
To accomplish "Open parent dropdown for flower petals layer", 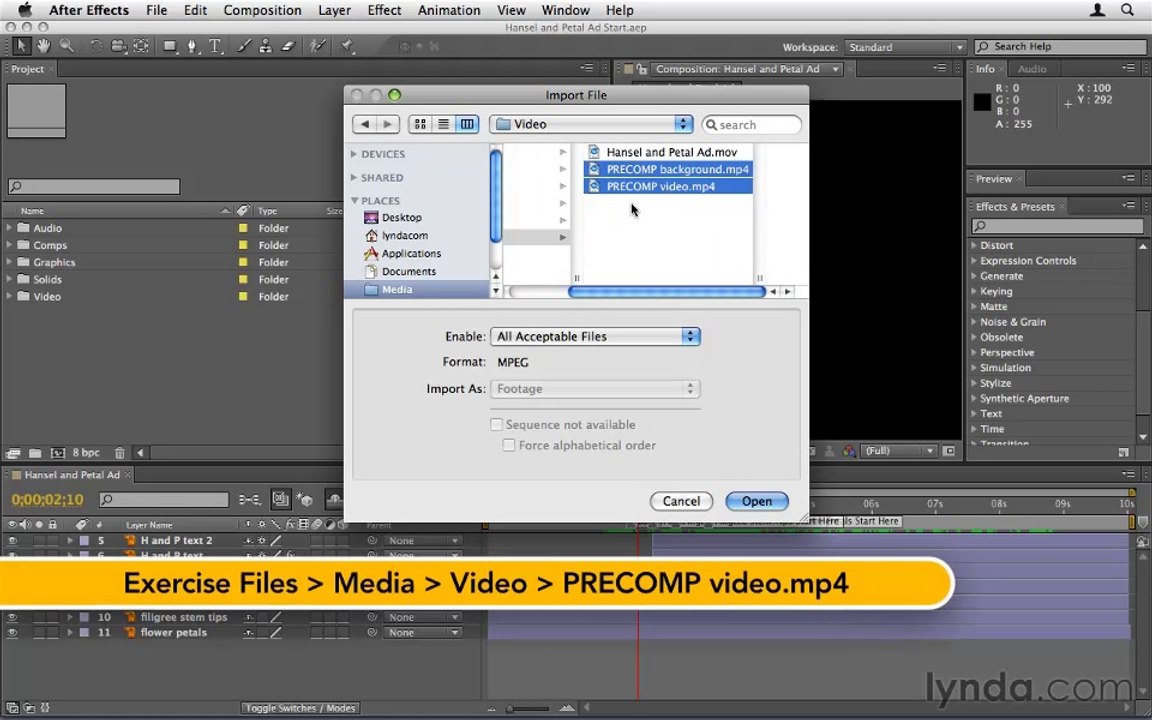I will coord(422,633).
